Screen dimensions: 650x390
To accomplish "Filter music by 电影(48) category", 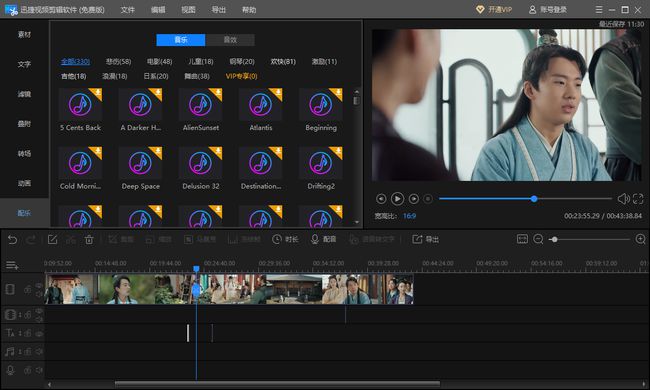I will click(160, 62).
